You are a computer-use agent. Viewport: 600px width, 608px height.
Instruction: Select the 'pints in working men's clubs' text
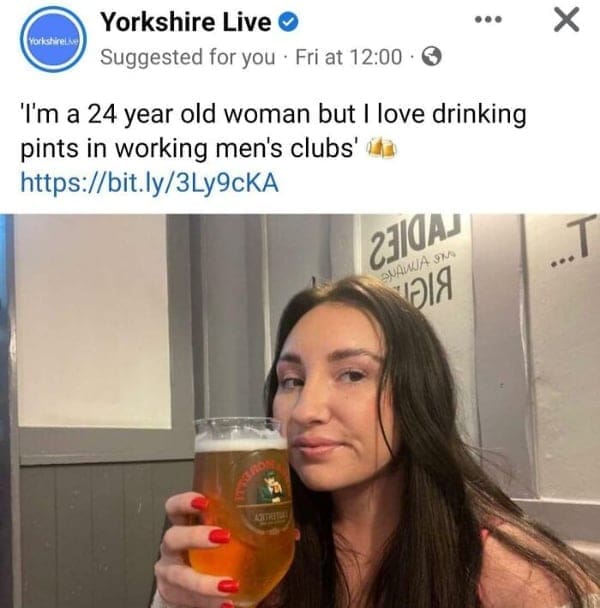pyautogui.click(x=187, y=149)
